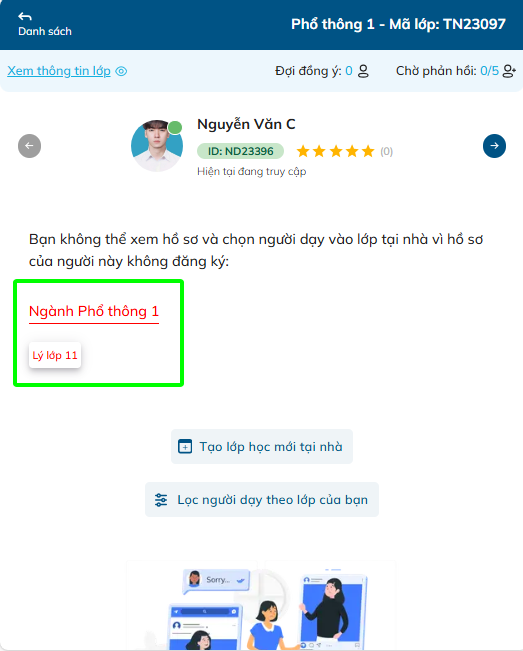The image size is (523, 651).
Task: Click the Đợi đồng ý 0 counter
Action: [314, 71]
